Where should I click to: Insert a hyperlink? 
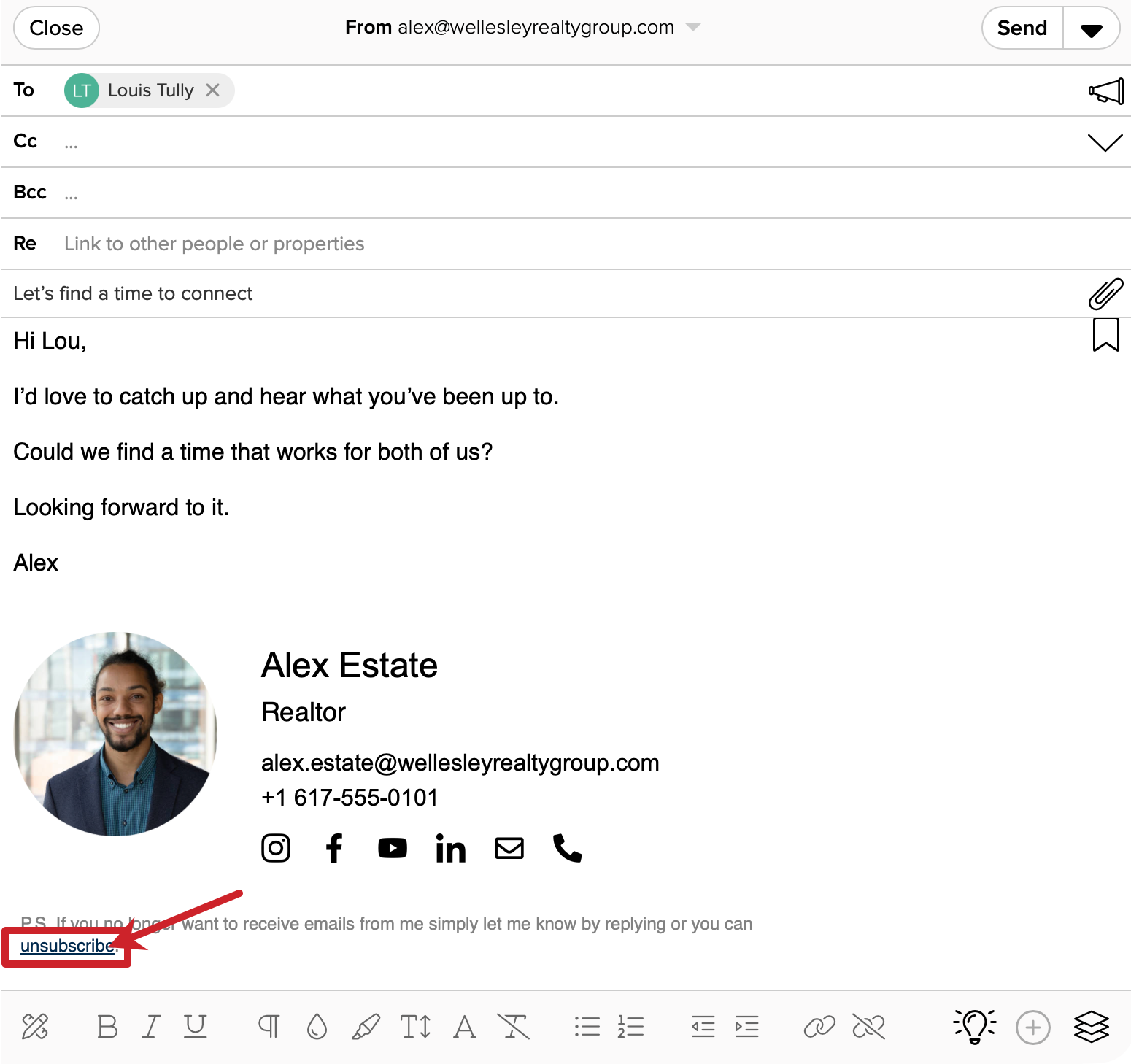819,1027
